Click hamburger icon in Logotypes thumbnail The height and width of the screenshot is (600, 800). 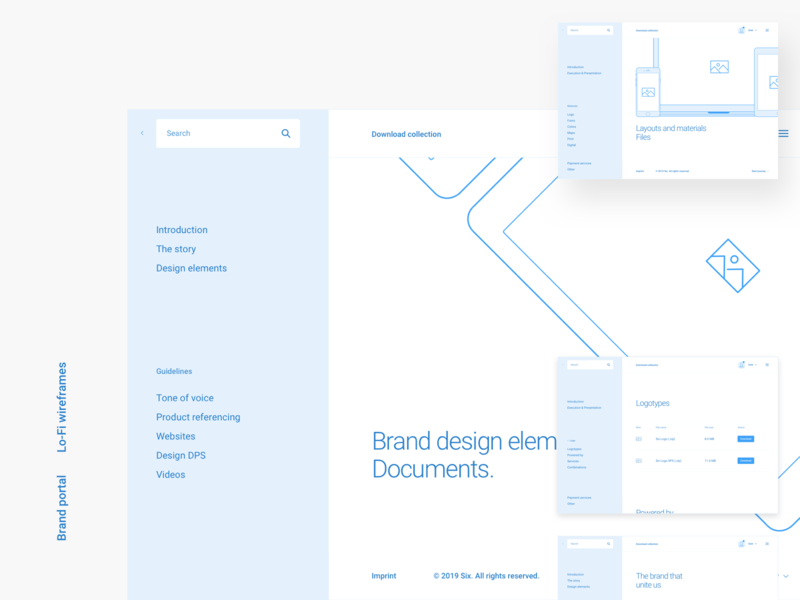tap(767, 365)
